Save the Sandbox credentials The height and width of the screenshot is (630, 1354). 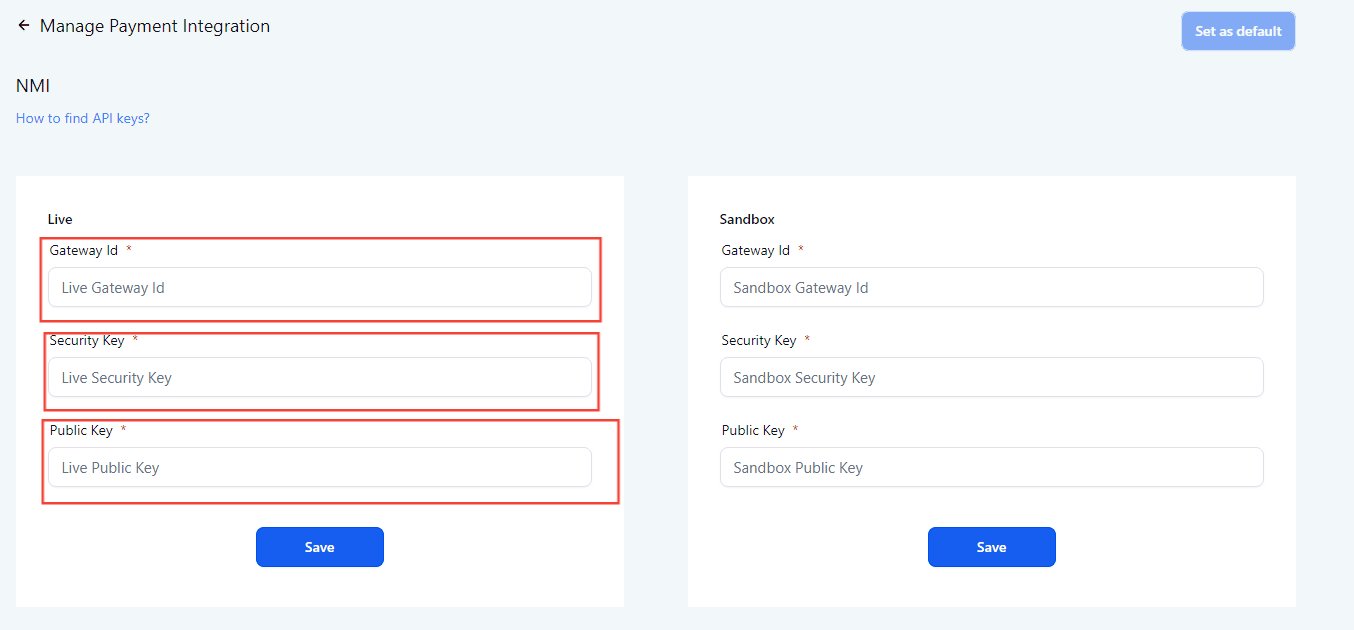pos(991,547)
